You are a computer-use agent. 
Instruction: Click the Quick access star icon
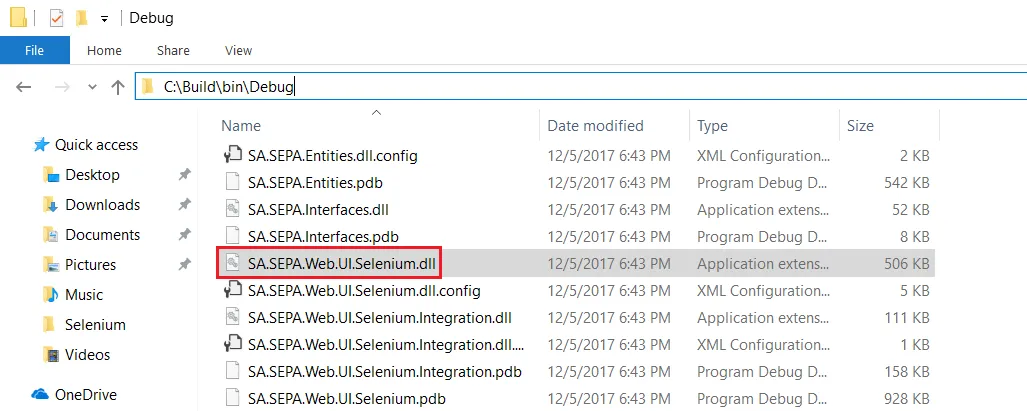pos(41,145)
